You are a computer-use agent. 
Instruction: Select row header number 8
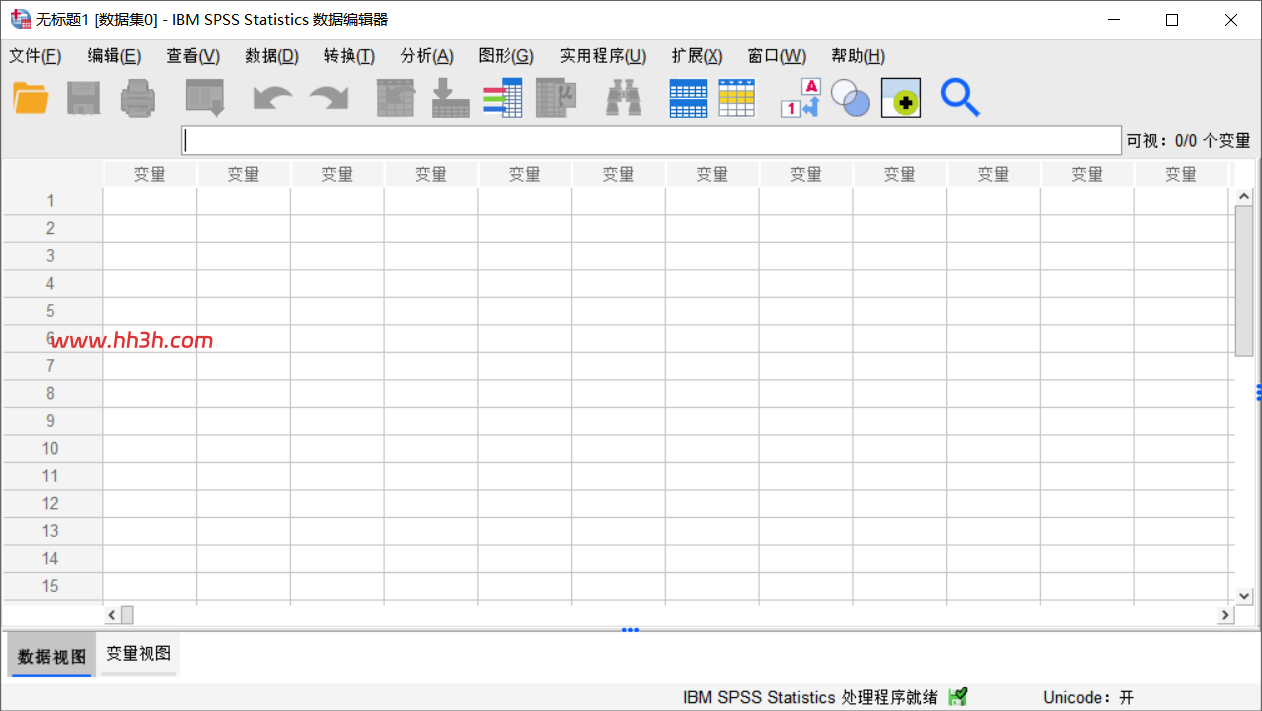click(51, 394)
